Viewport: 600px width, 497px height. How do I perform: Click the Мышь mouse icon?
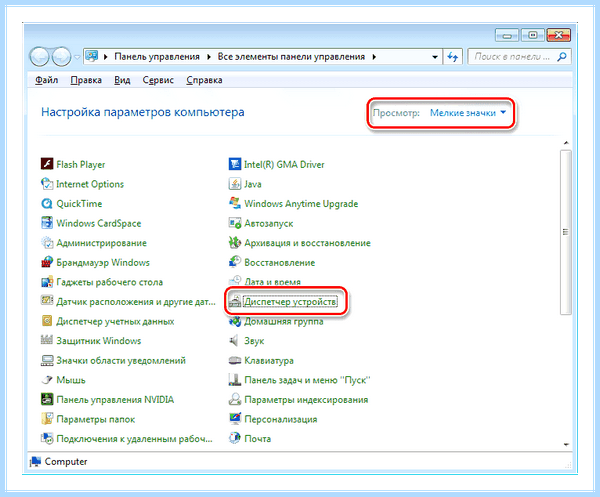pyautogui.click(x=47, y=380)
